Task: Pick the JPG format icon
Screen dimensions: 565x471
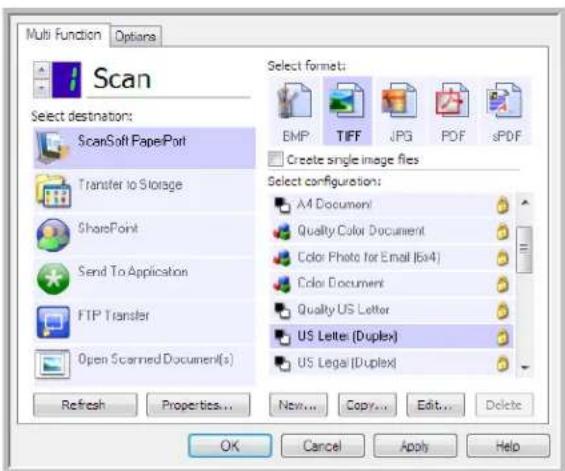Action: pos(399,101)
